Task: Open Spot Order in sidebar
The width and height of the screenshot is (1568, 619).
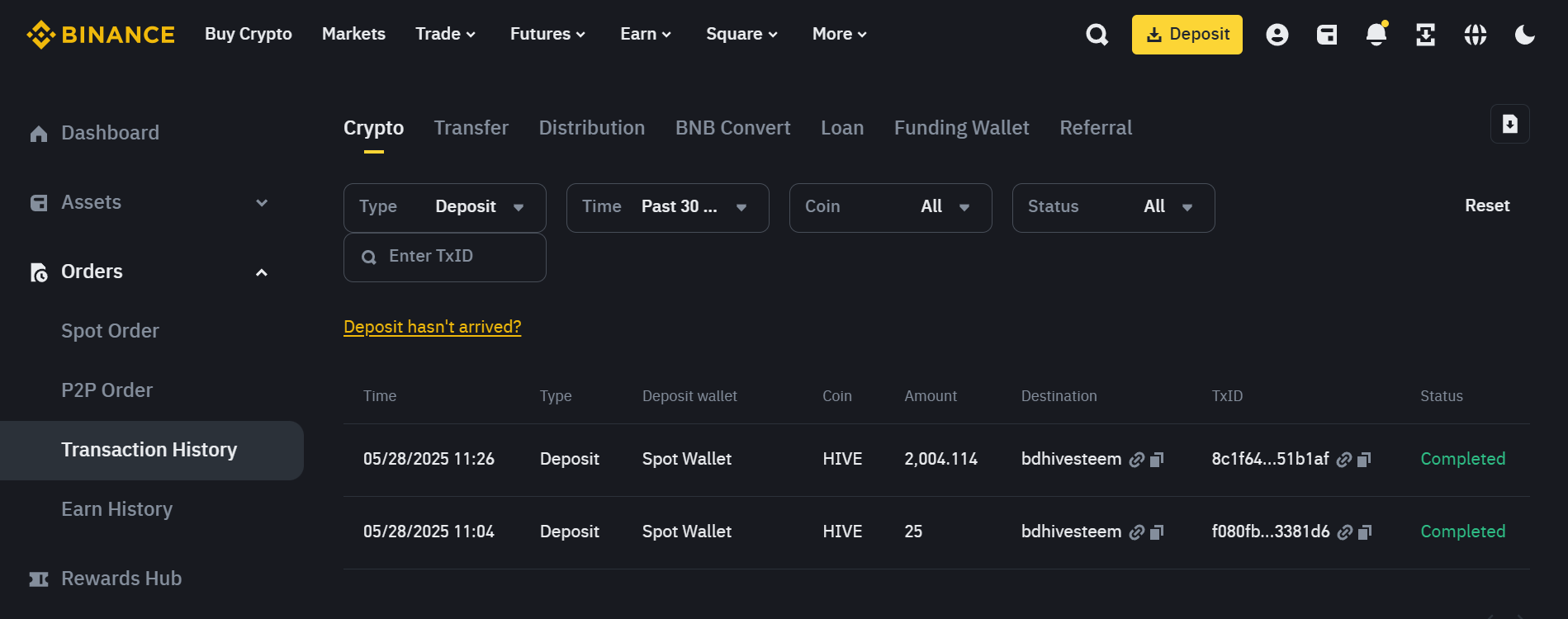Action: pyautogui.click(x=110, y=331)
